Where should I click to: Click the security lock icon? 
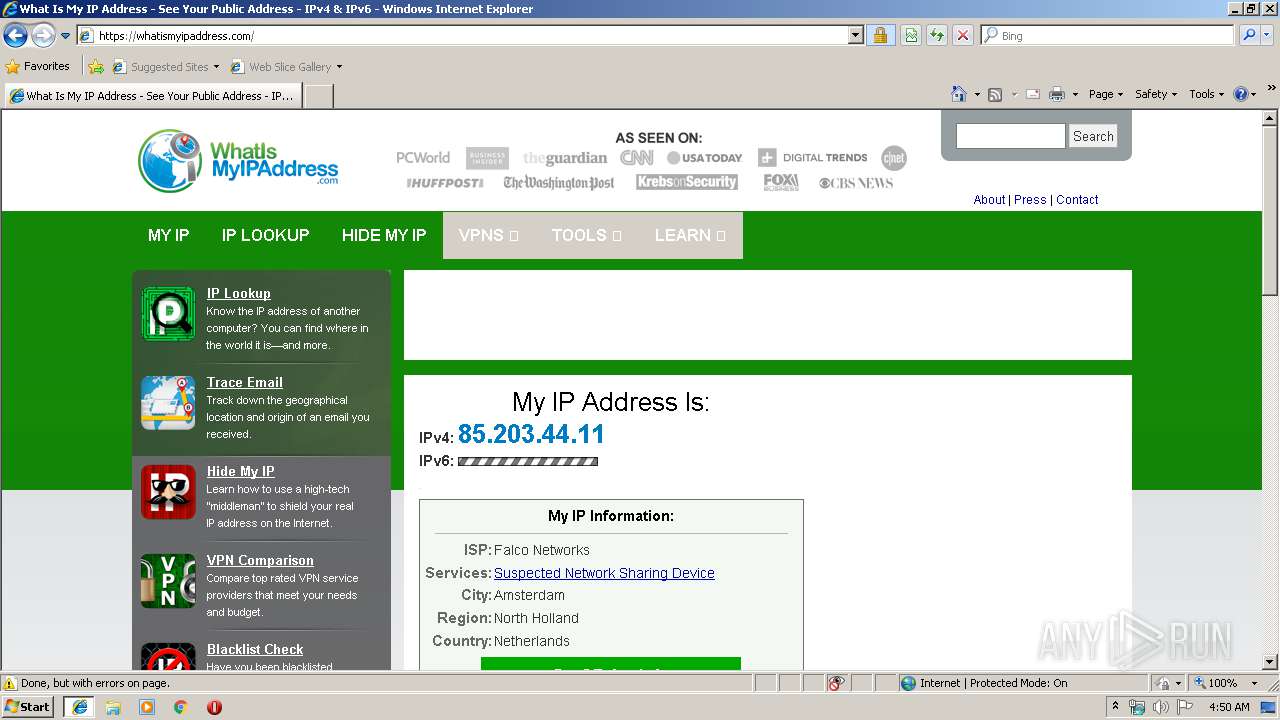tap(880, 36)
